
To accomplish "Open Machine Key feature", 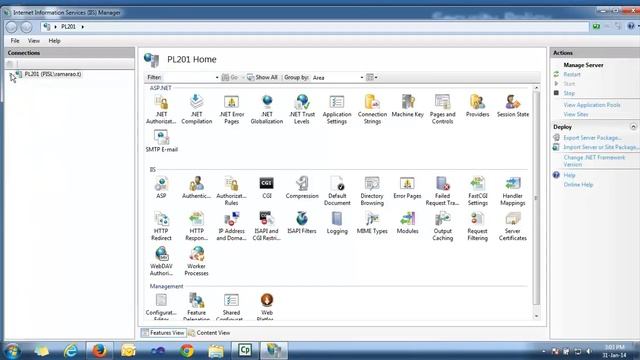I will point(407,106).
